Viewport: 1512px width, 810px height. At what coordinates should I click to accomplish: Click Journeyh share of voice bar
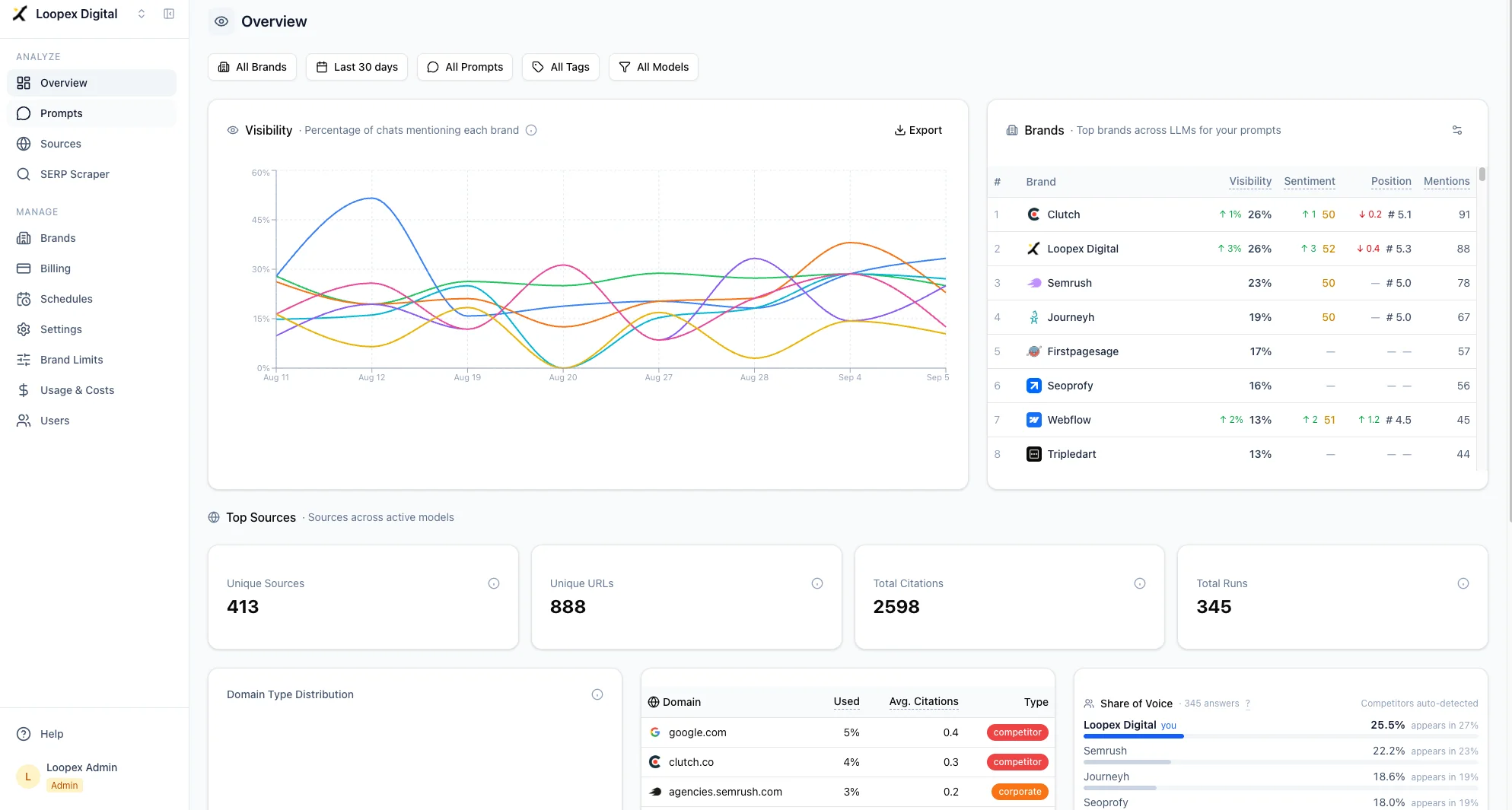click(1281, 788)
